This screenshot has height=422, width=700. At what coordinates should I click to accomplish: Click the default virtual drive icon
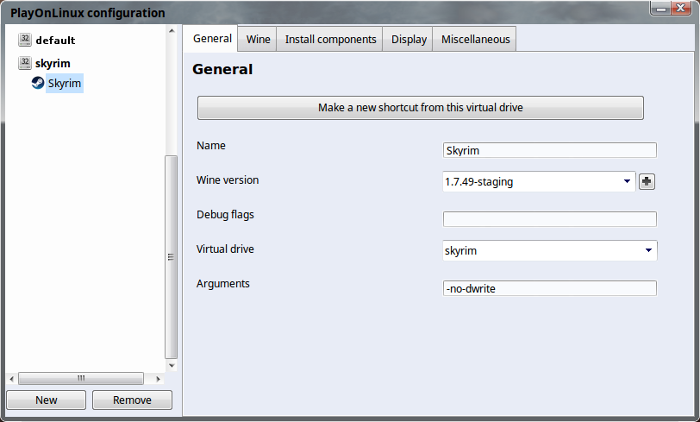pos(25,40)
